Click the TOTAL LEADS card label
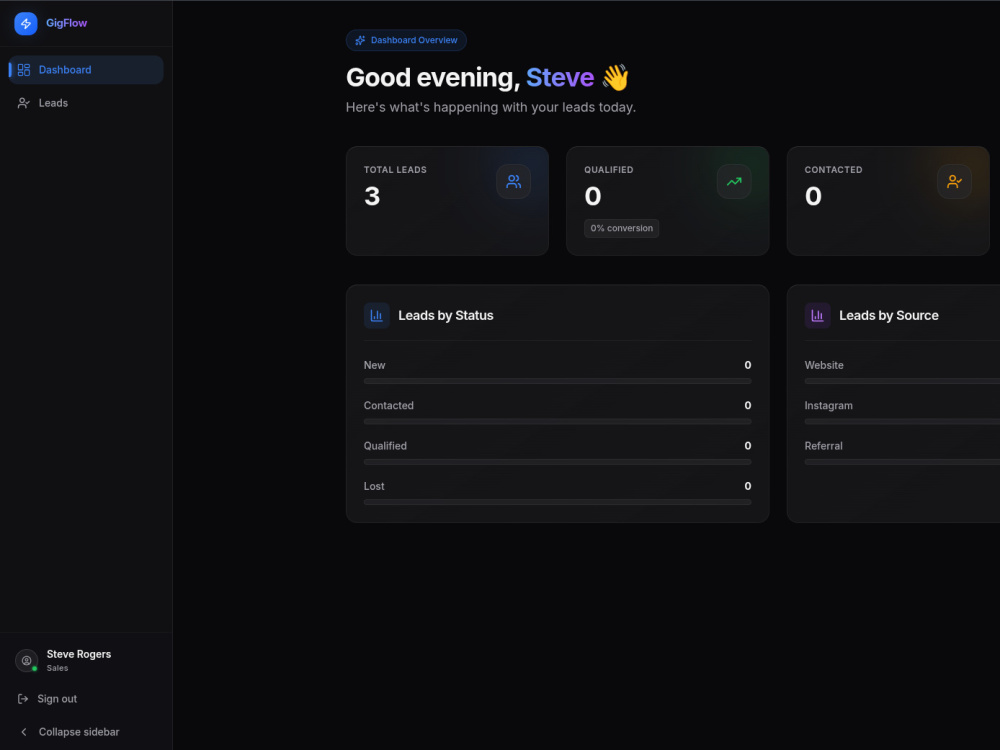The image size is (1000, 750). pos(395,170)
